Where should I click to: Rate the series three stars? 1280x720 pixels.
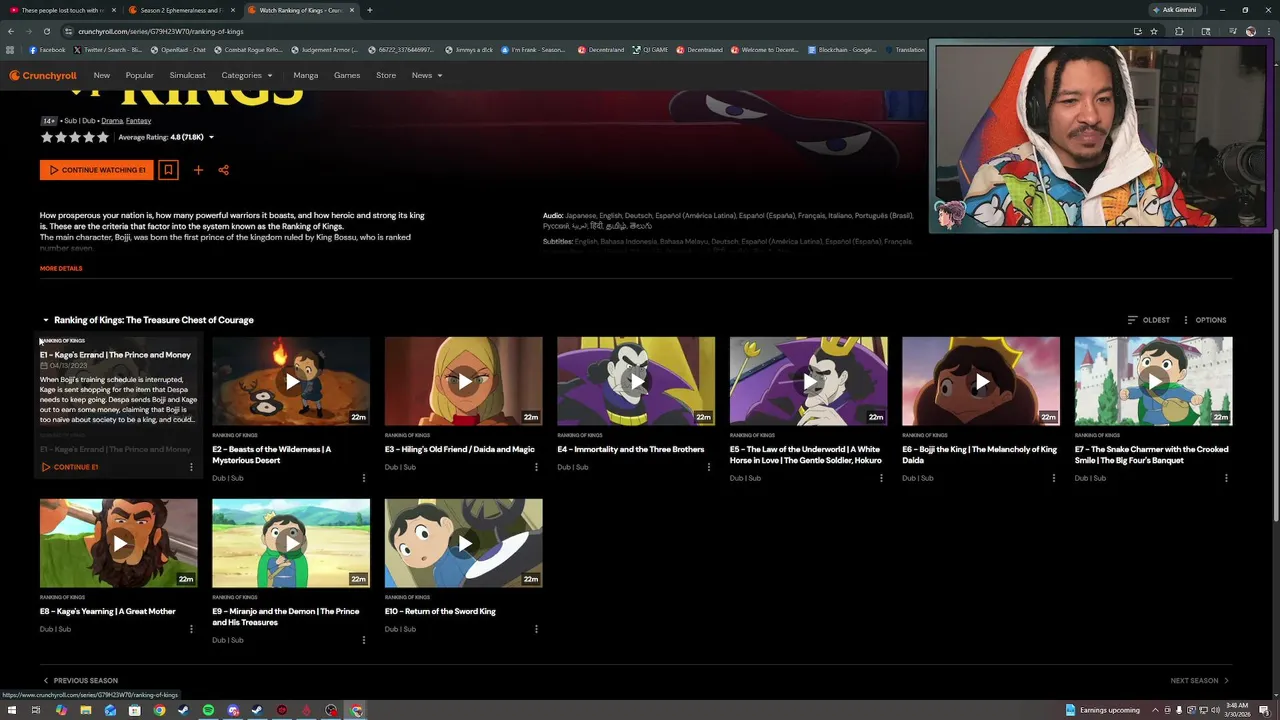[x=74, y=137]
